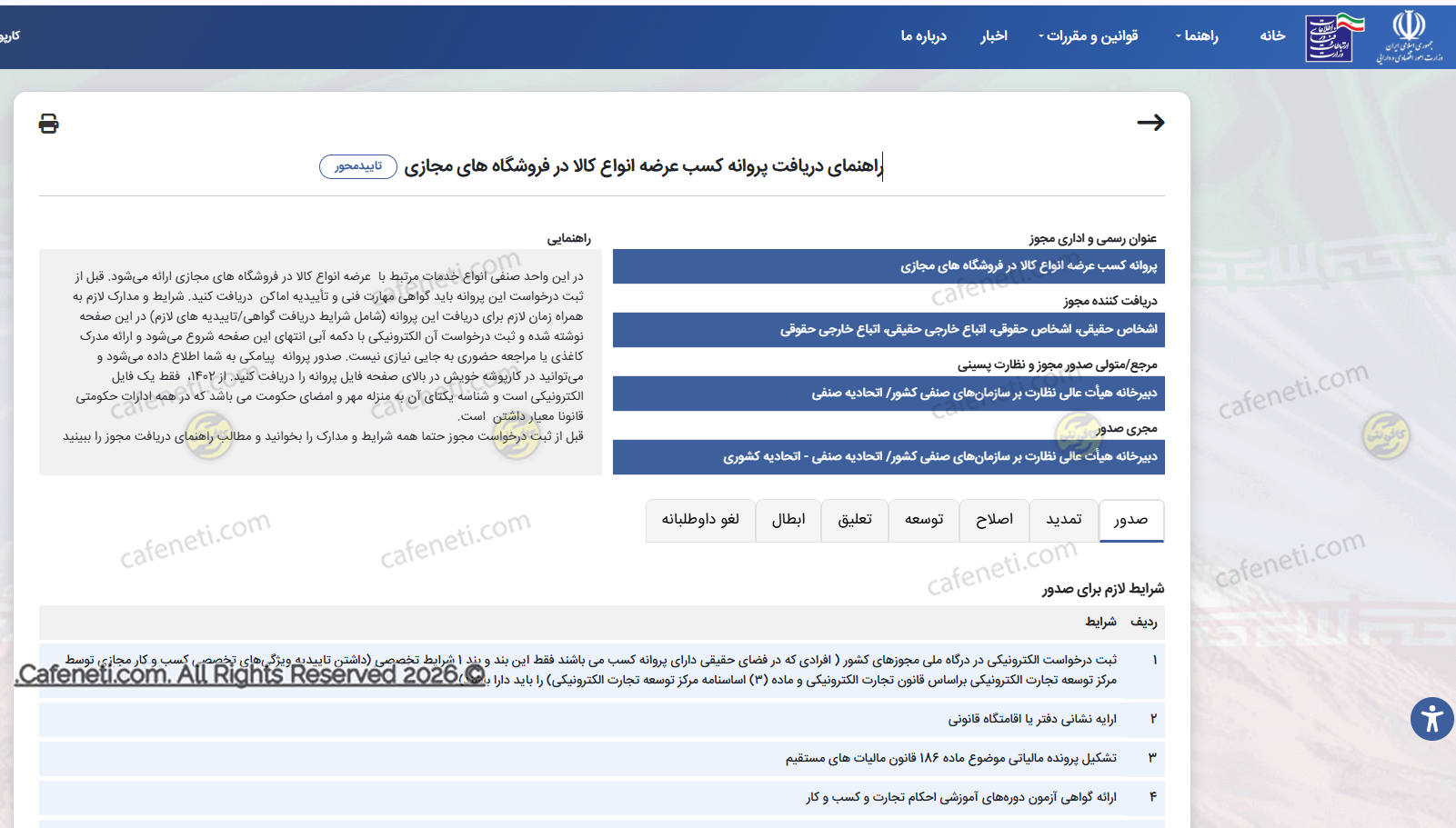Viewport: 1456px width, 828px height.
Task: Switch to the ابطال tab
Action: coord(788,520)
